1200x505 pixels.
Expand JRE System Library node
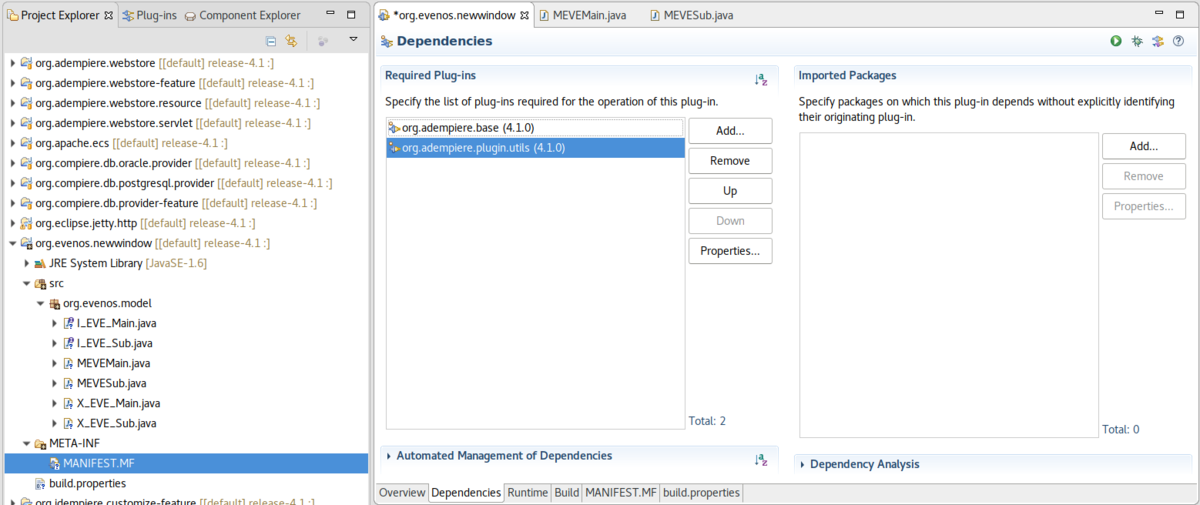tap(27, 263)
